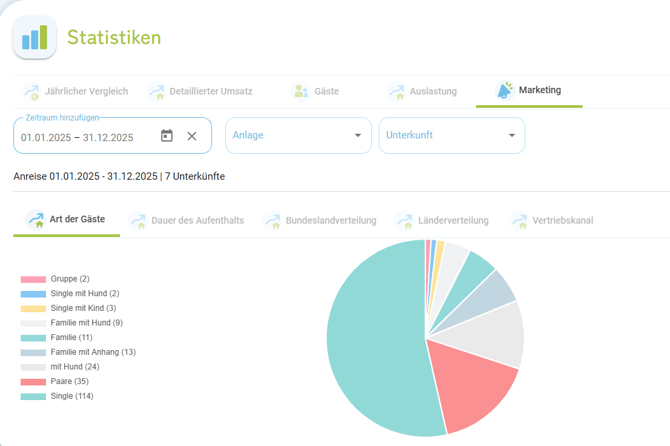The height and width of the screenshot is (446, 670).
Task: Click the Auslastung tab icon
Action: point(397,91)
